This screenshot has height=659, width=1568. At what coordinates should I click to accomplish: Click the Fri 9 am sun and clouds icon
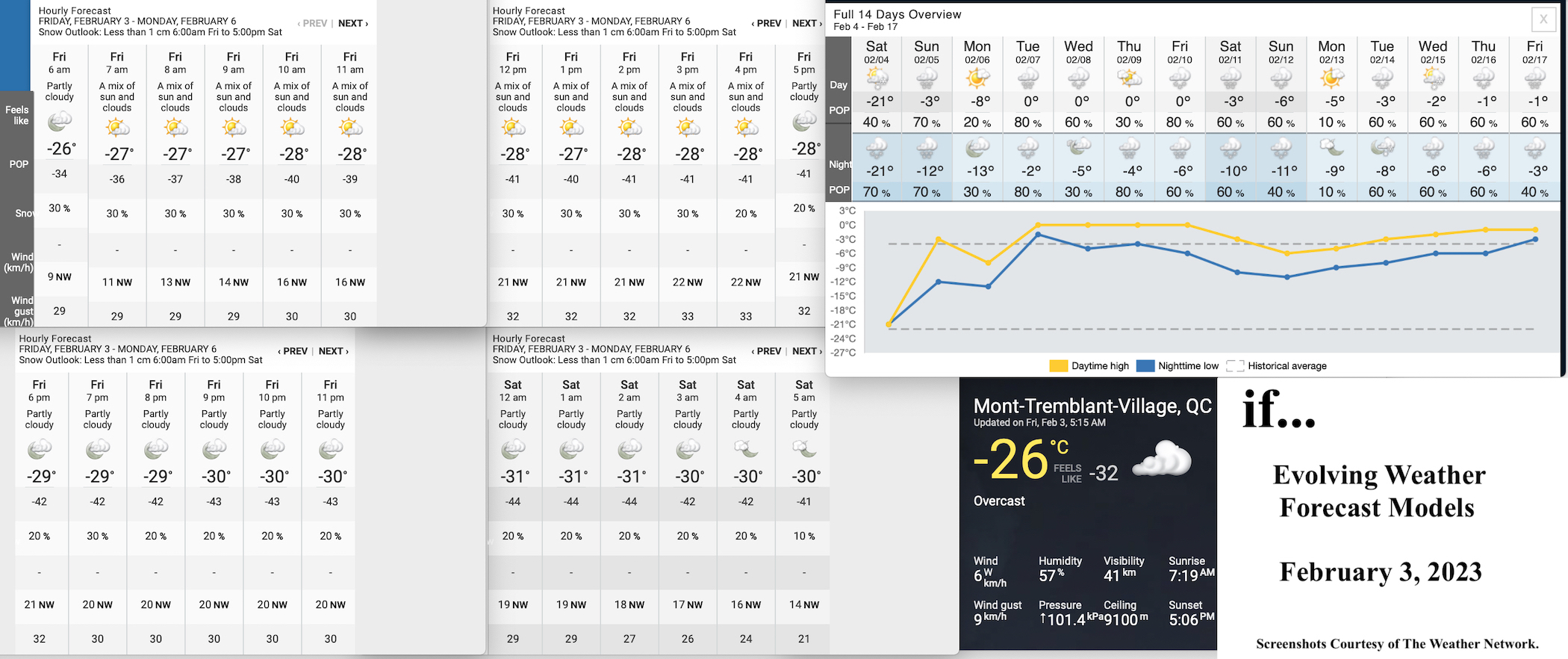(234, 127)
